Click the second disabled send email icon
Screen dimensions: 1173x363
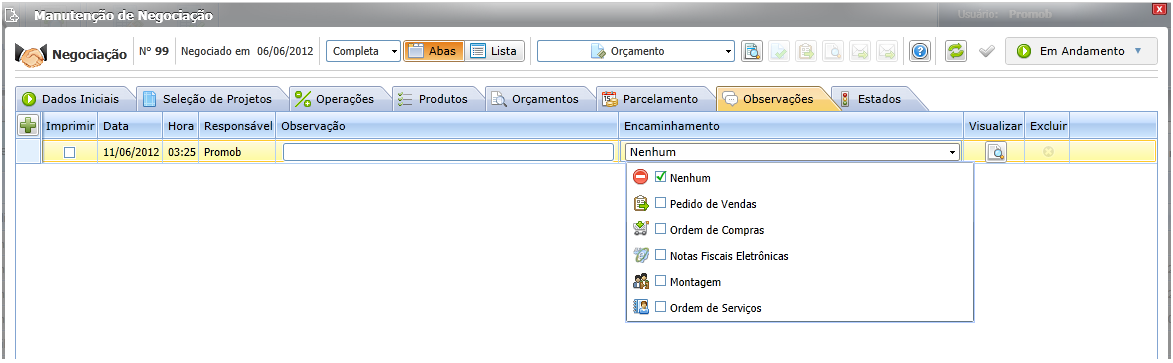886,51
